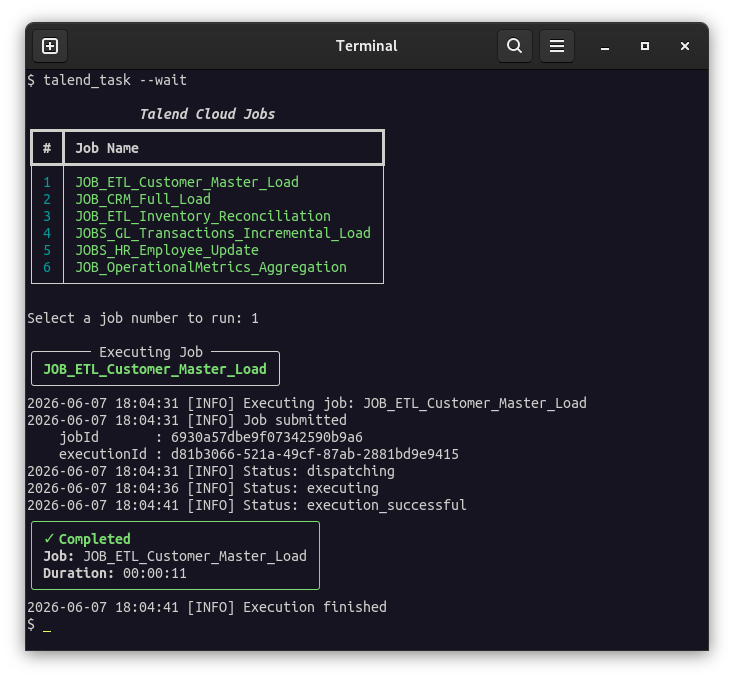Maximize the Terminal window
The image size is (734, 679).
(x=645, y=46)
